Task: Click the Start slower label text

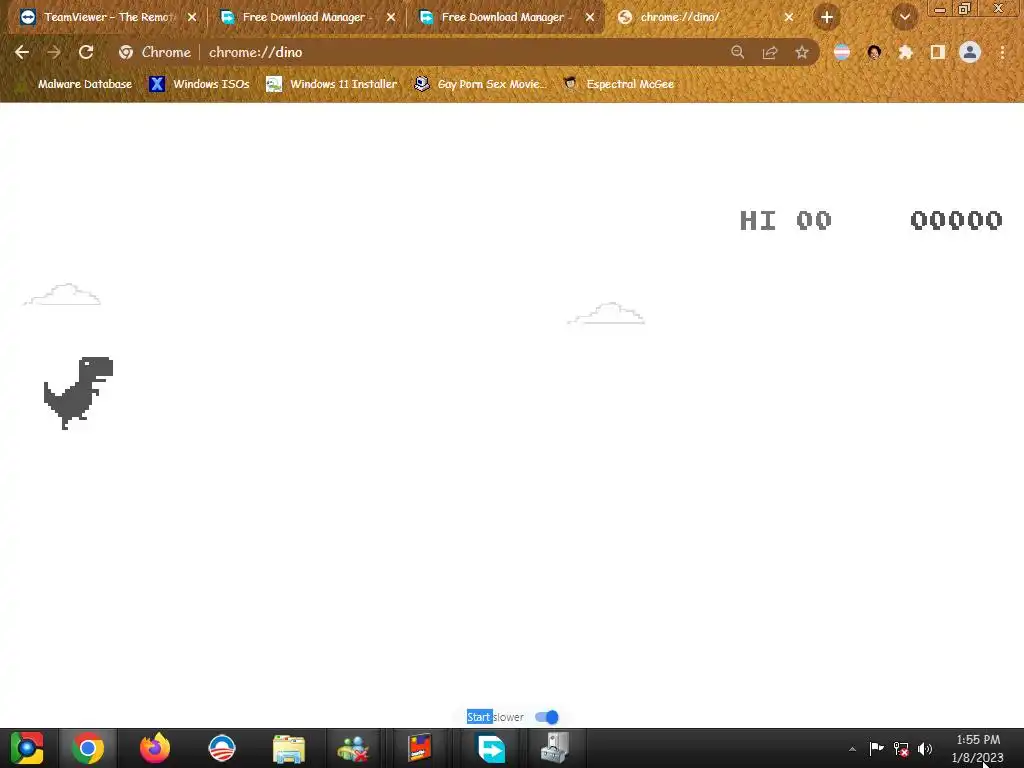Action: [495, 717]
